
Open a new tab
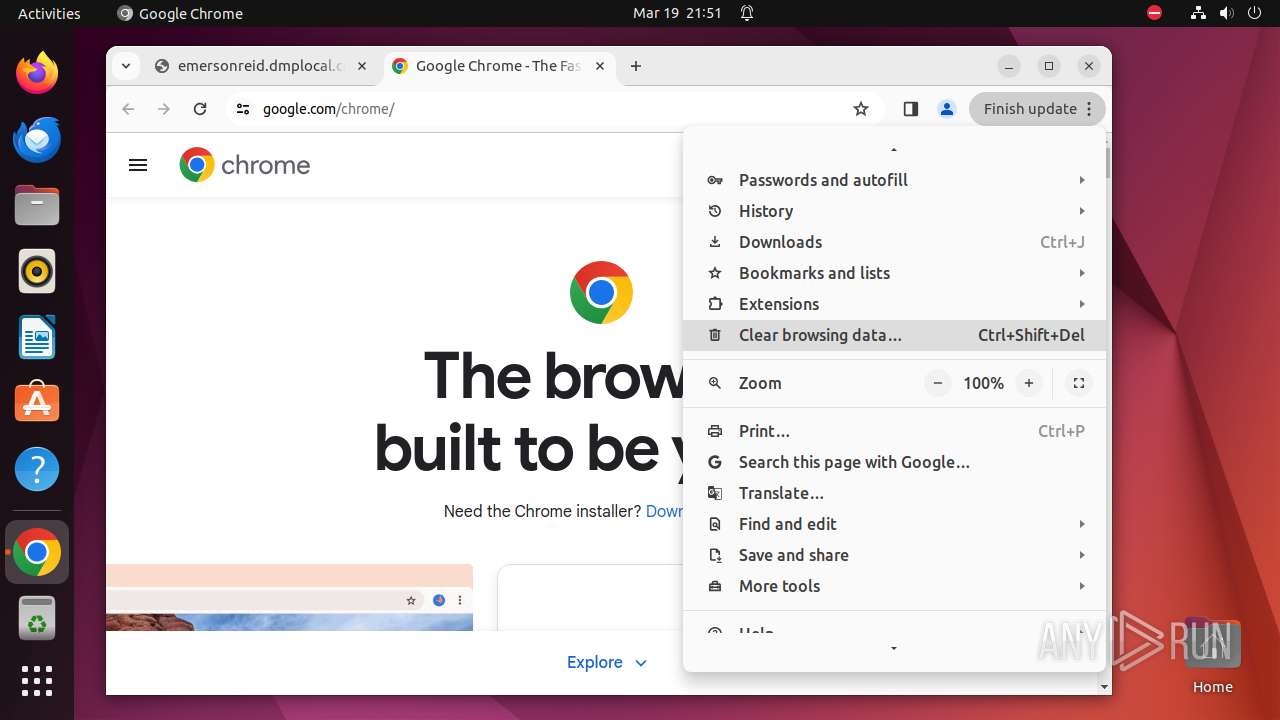point(636,66)
